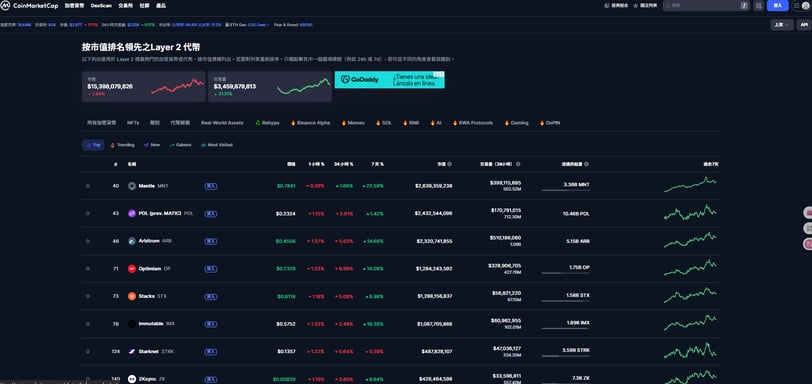Screen dimensions: 812x384
Task: Select the Top filter button
Action: (x=93, y=145)
